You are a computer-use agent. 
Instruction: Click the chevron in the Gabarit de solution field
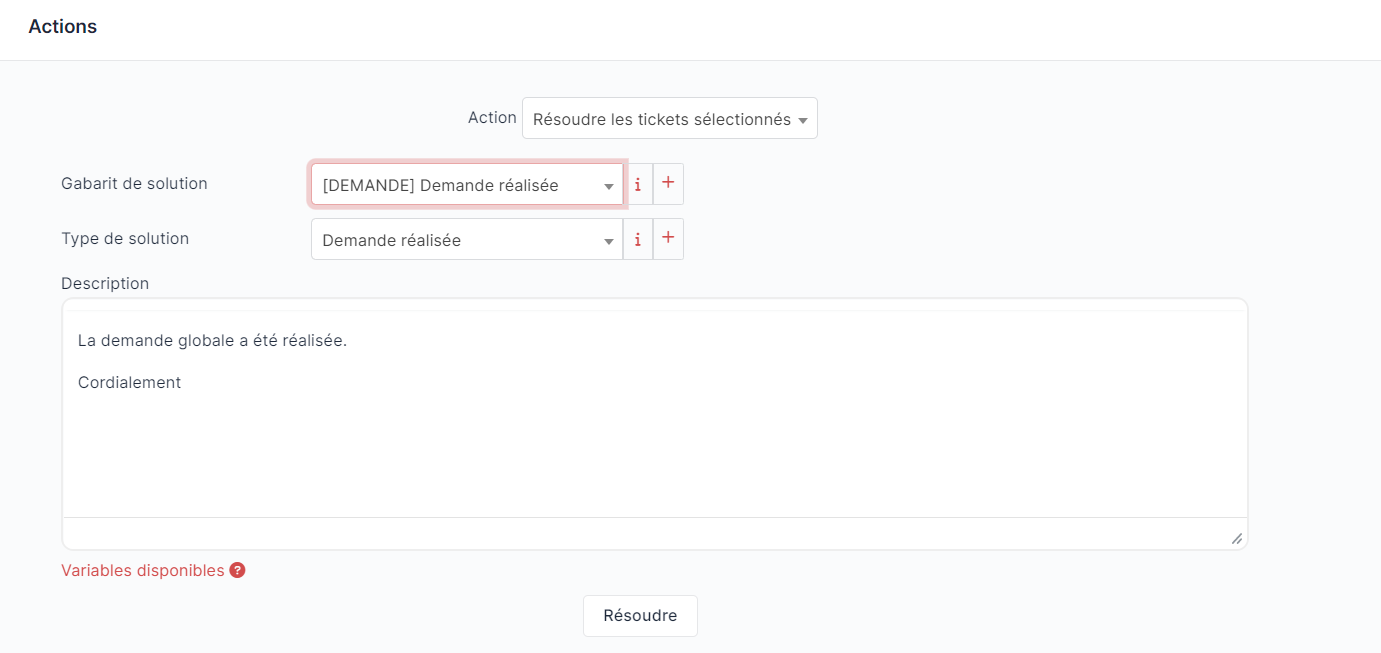click(x=609, y=186)
